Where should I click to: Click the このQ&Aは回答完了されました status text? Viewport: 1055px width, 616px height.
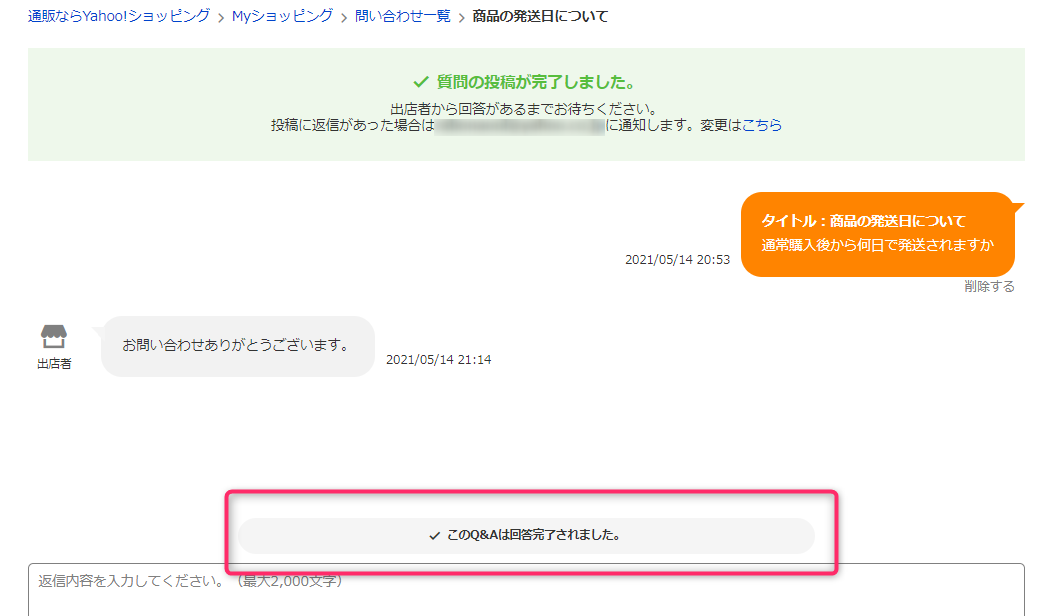[x=534, y=536]
